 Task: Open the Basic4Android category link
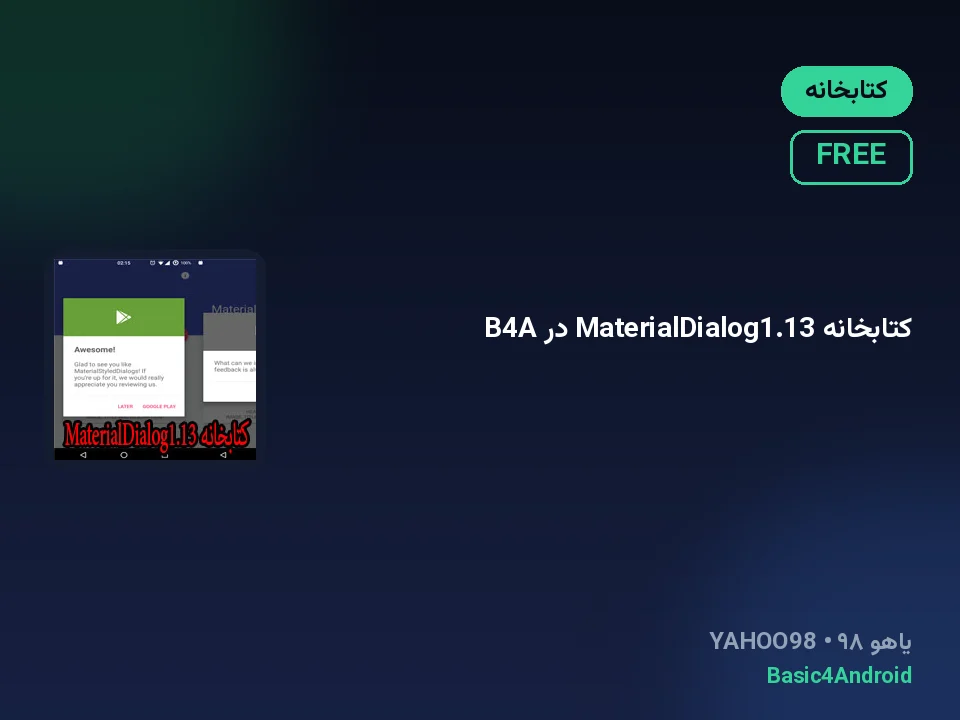pos(839,675)
